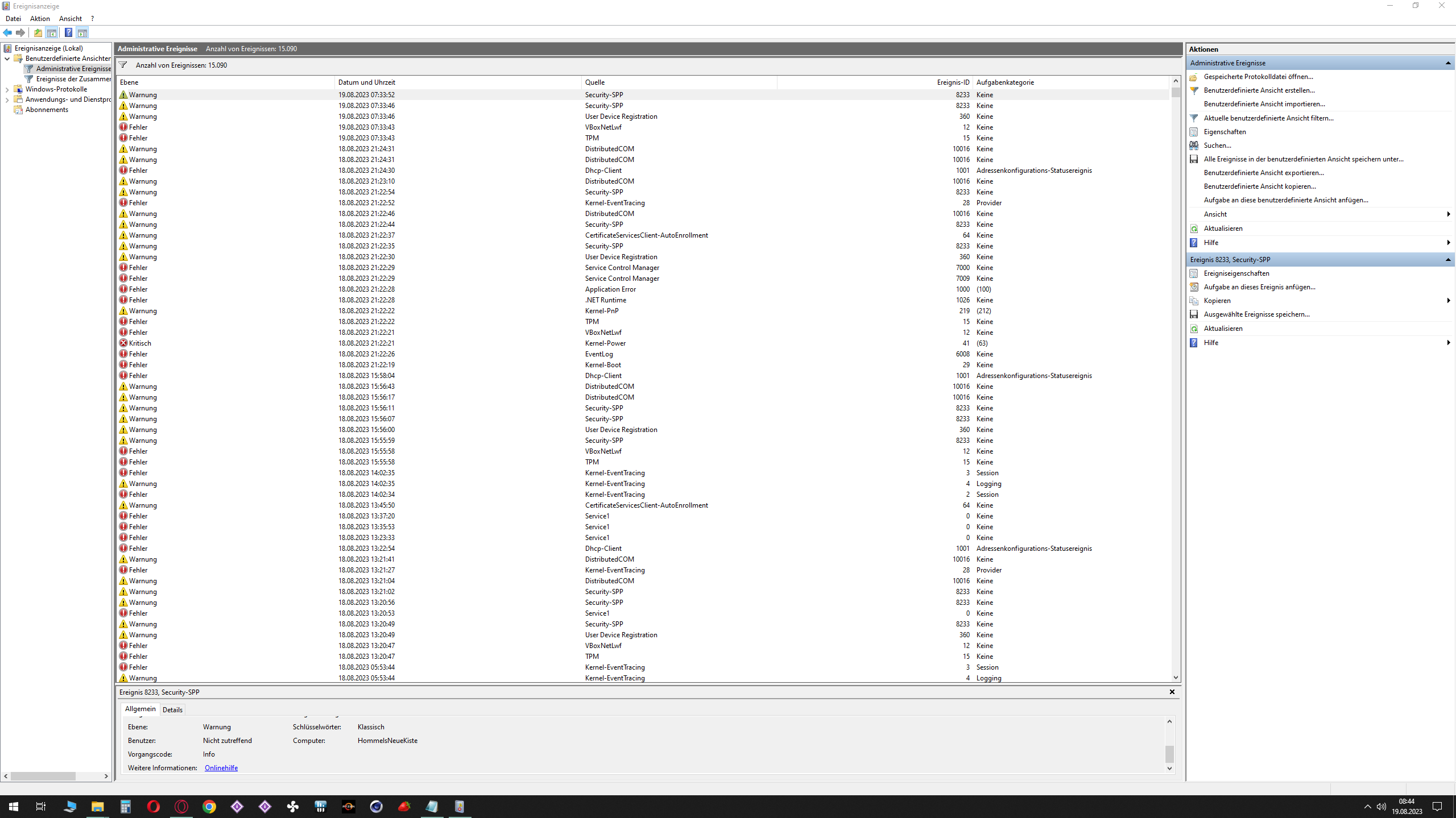1456x818 pixels.
Task: Open the Aktion menu
Action: 40,19
